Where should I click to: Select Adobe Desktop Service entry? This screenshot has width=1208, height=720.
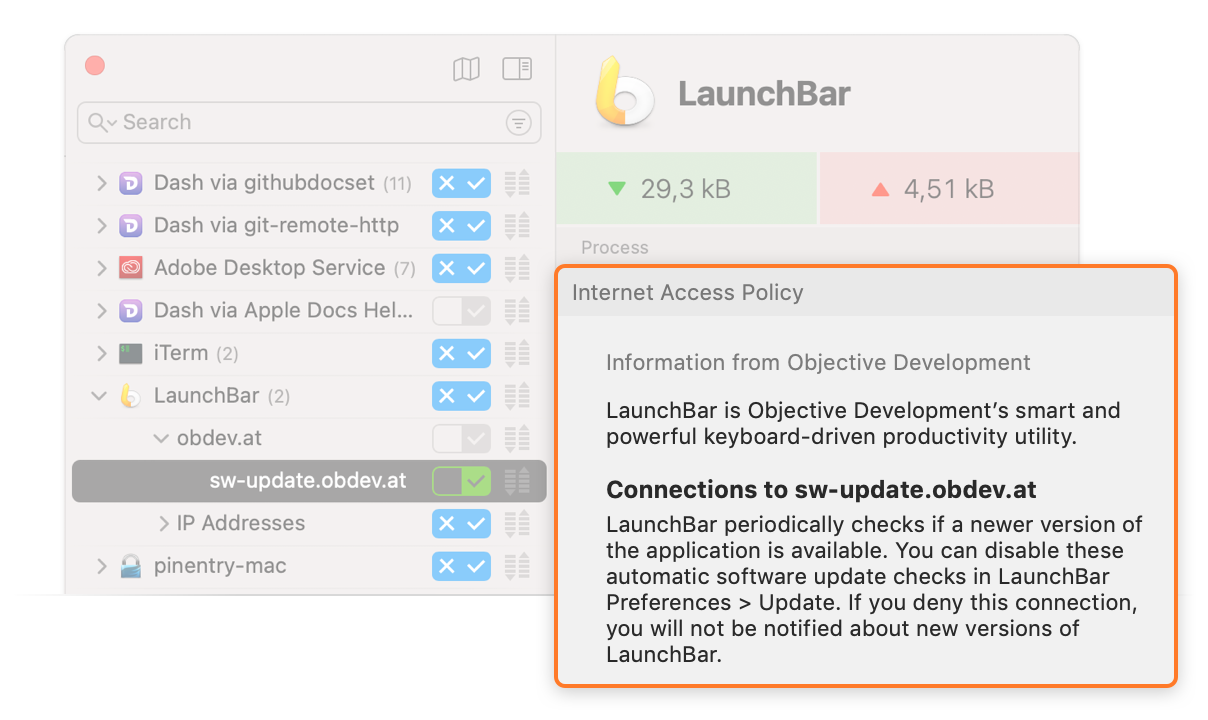point(269,268)
